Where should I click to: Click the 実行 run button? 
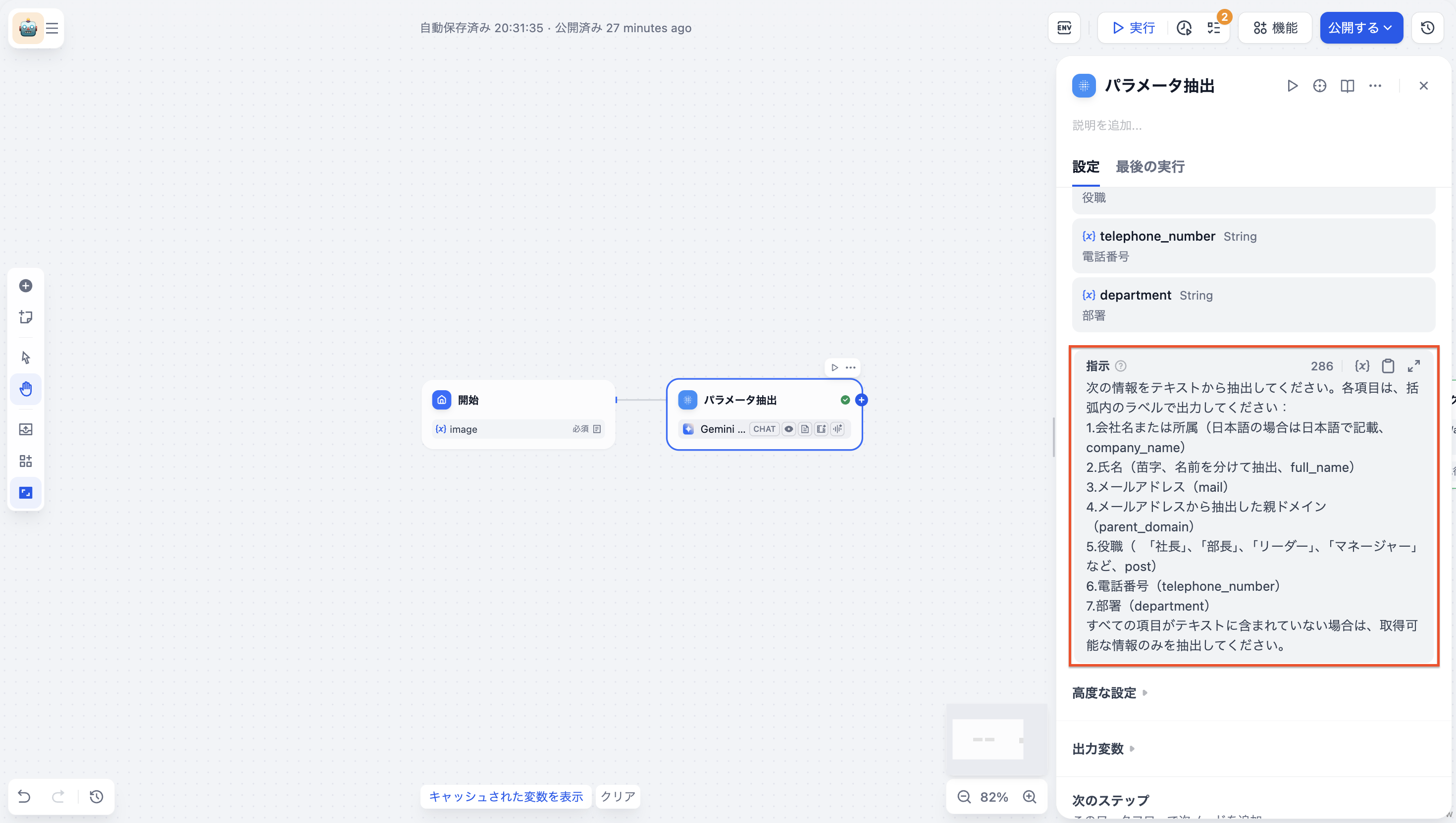tap(1133, 28)
